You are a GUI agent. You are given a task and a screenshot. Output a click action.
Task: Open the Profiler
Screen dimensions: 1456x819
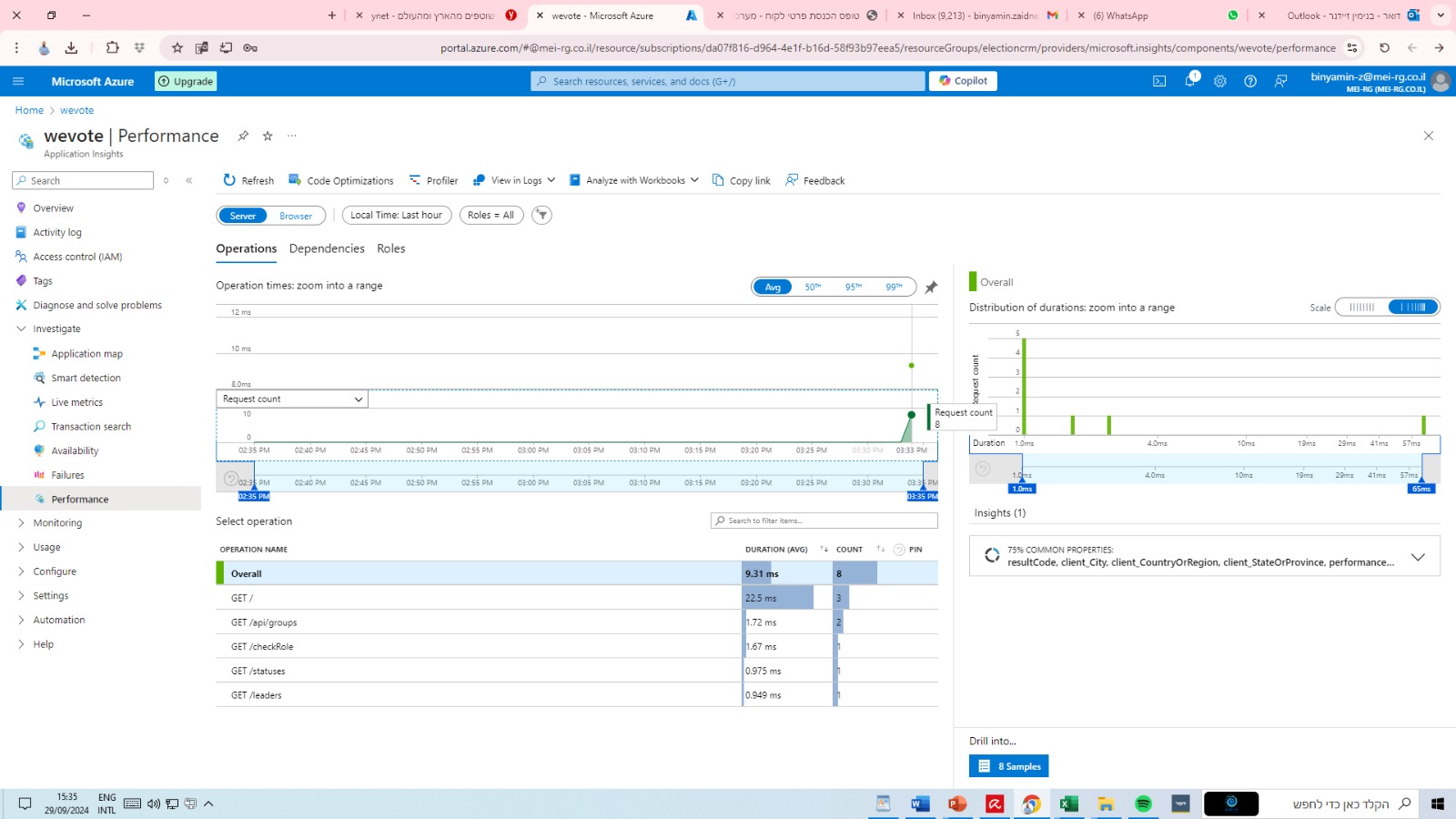(433, 180)
